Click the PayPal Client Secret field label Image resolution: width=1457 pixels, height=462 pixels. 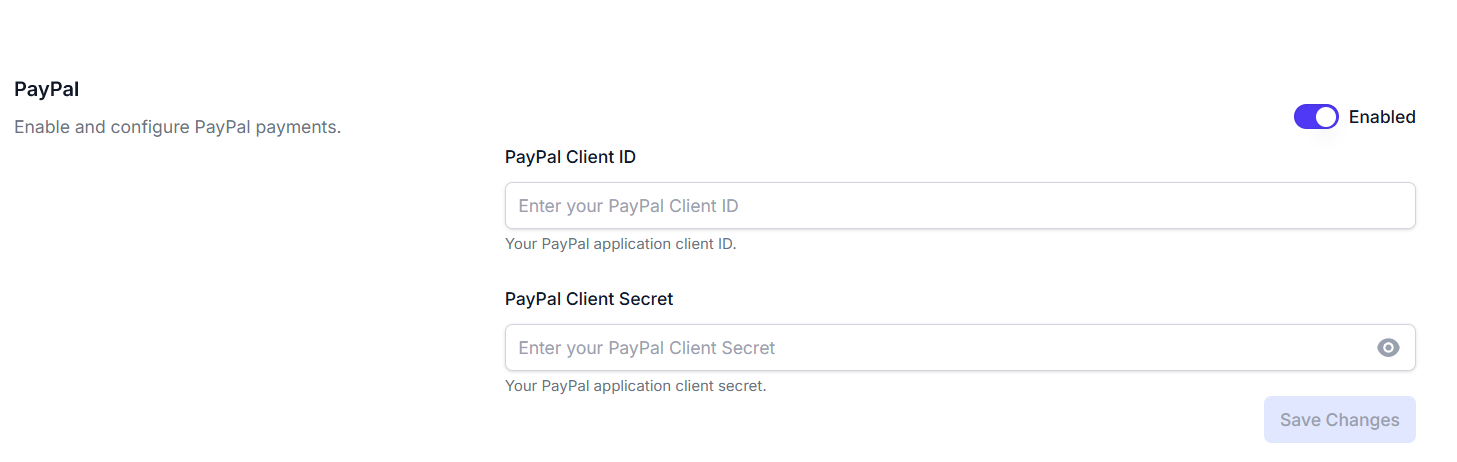(589, 299)
